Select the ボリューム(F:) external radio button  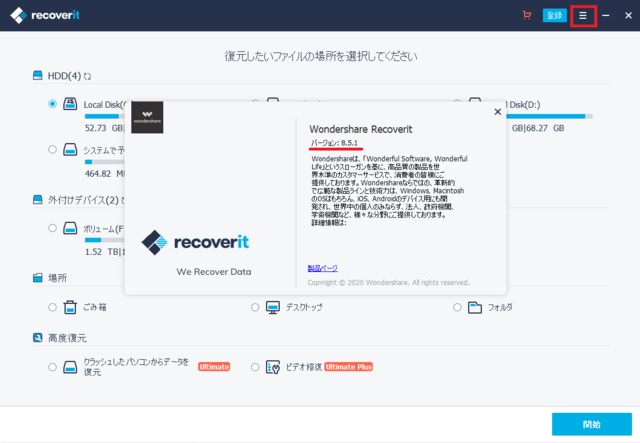click(x=52, y=228)
